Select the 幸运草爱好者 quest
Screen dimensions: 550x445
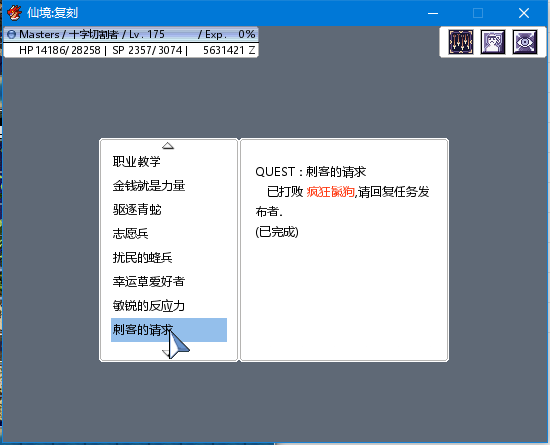tap(148, 281)
